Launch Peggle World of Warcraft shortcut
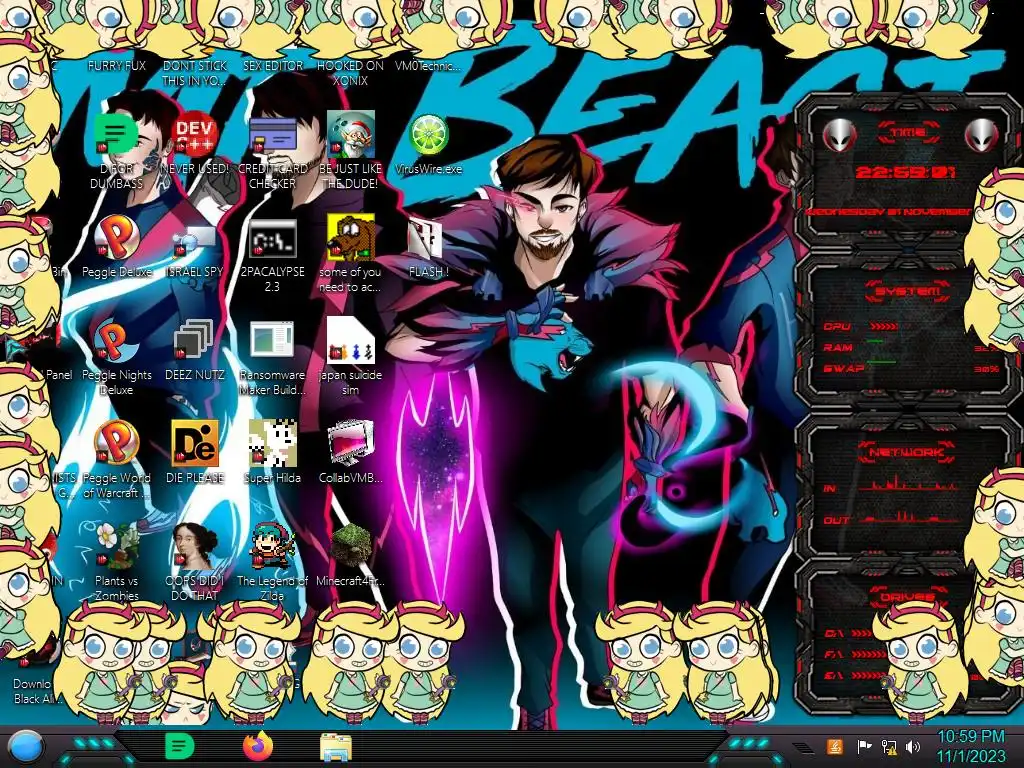This screenshot has width=1024, height=768. 116,444
